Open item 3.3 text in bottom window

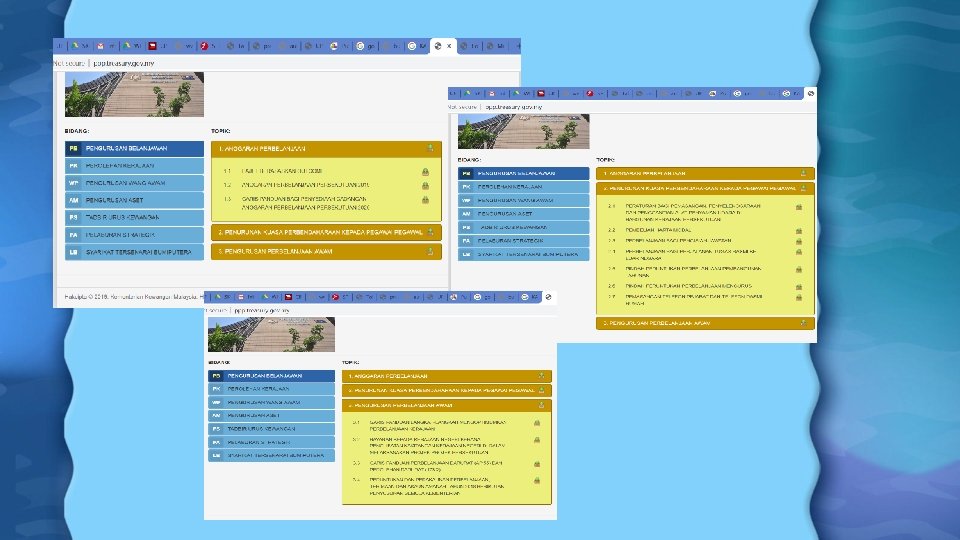pyautogui.click(x=435, y=466)
